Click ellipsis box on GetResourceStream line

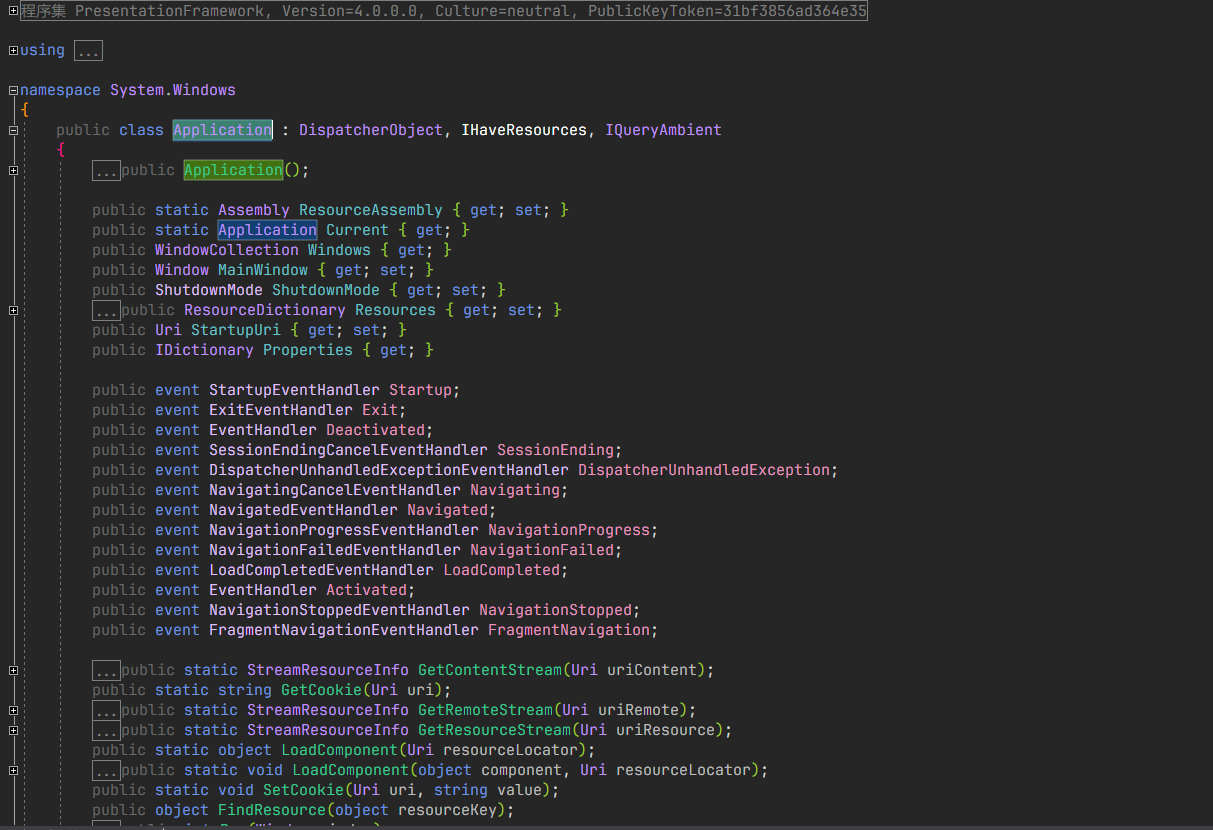tap(106, 730)
